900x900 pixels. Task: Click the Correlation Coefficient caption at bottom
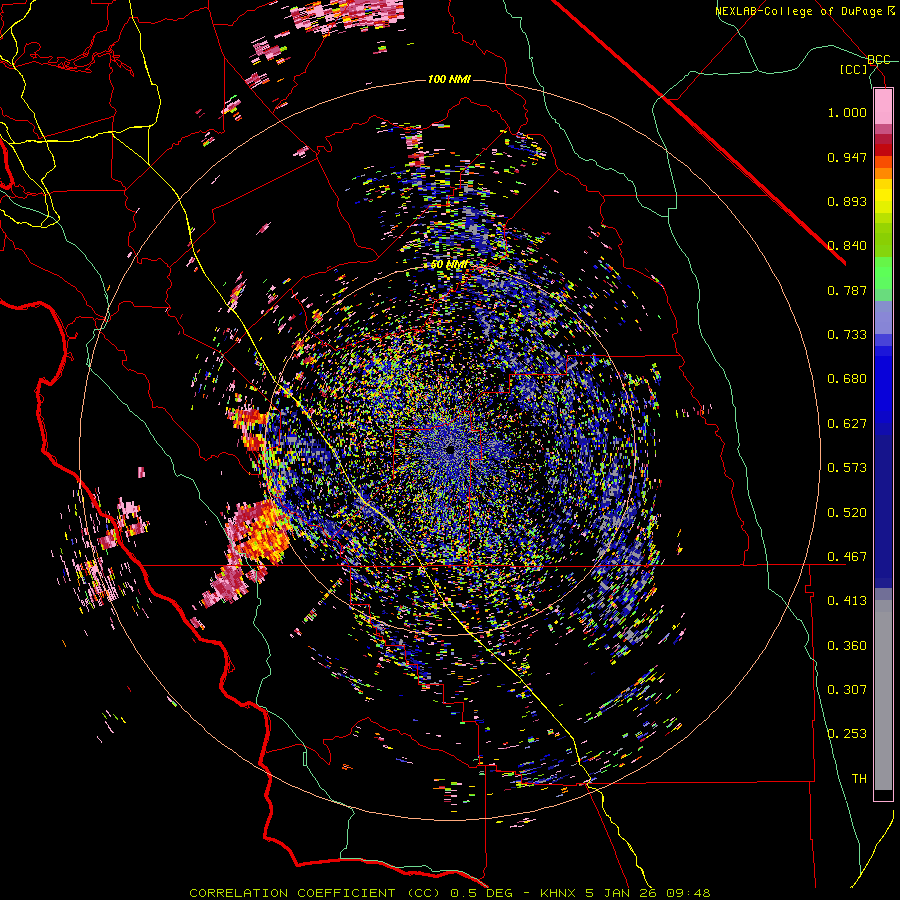(x=450, y=893)
